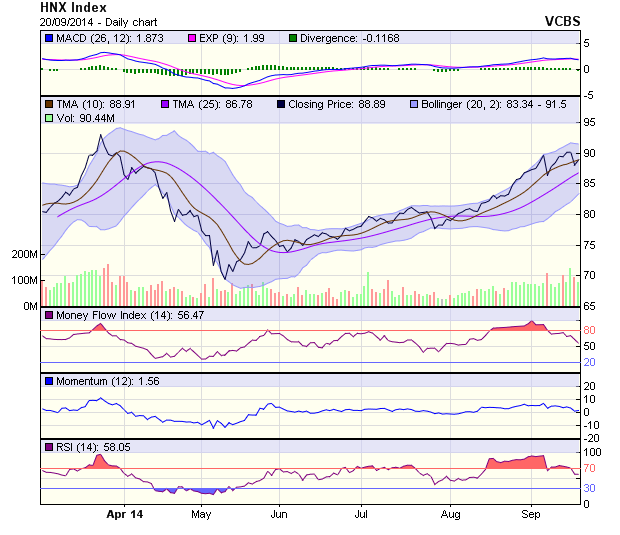Click the blue Momentum (12) legend swatch

click(x=48, y=381)
